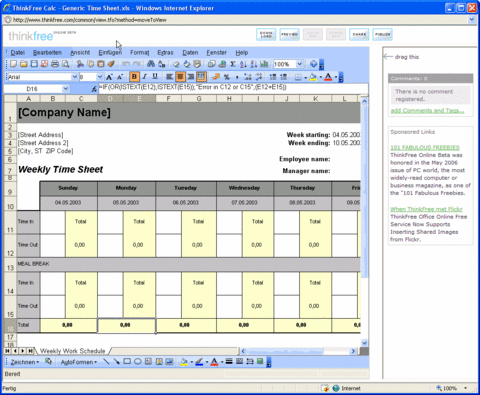
Task: Select the Arrow drawing tool
Action: 116,361
